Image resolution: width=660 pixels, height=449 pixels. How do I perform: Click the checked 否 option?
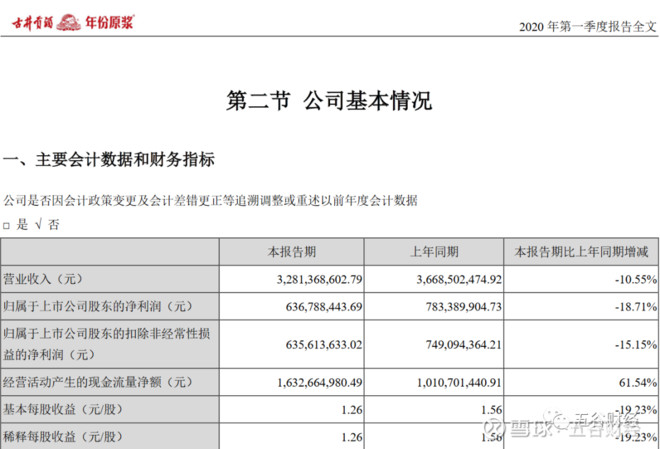[47, 225]
